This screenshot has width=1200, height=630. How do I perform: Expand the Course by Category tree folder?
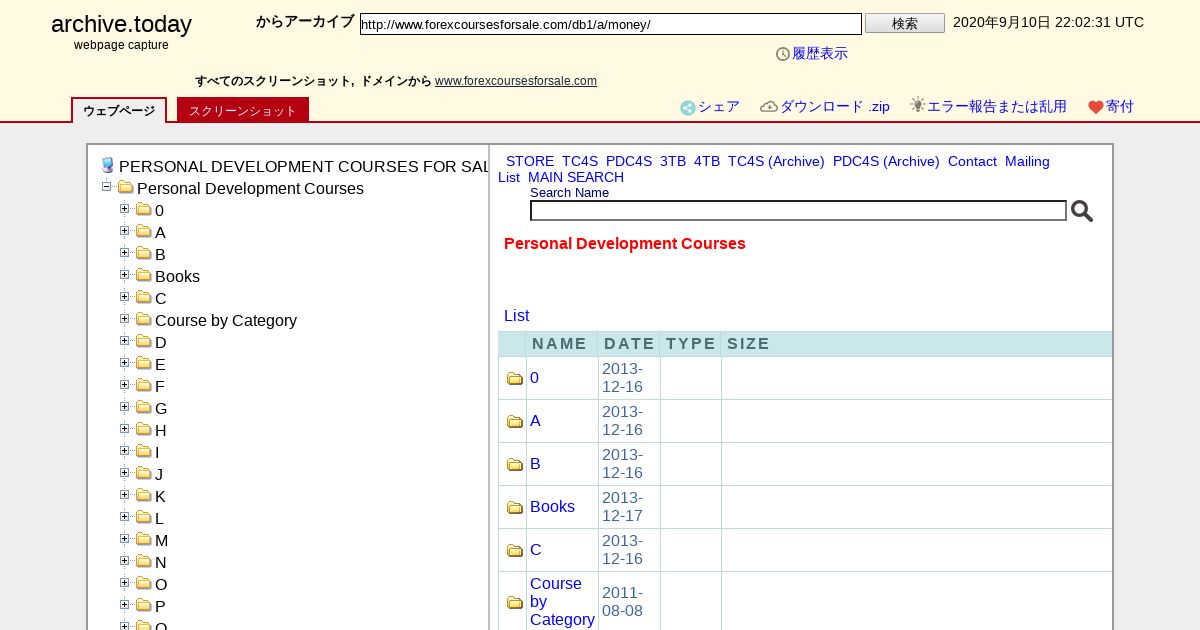125,319
